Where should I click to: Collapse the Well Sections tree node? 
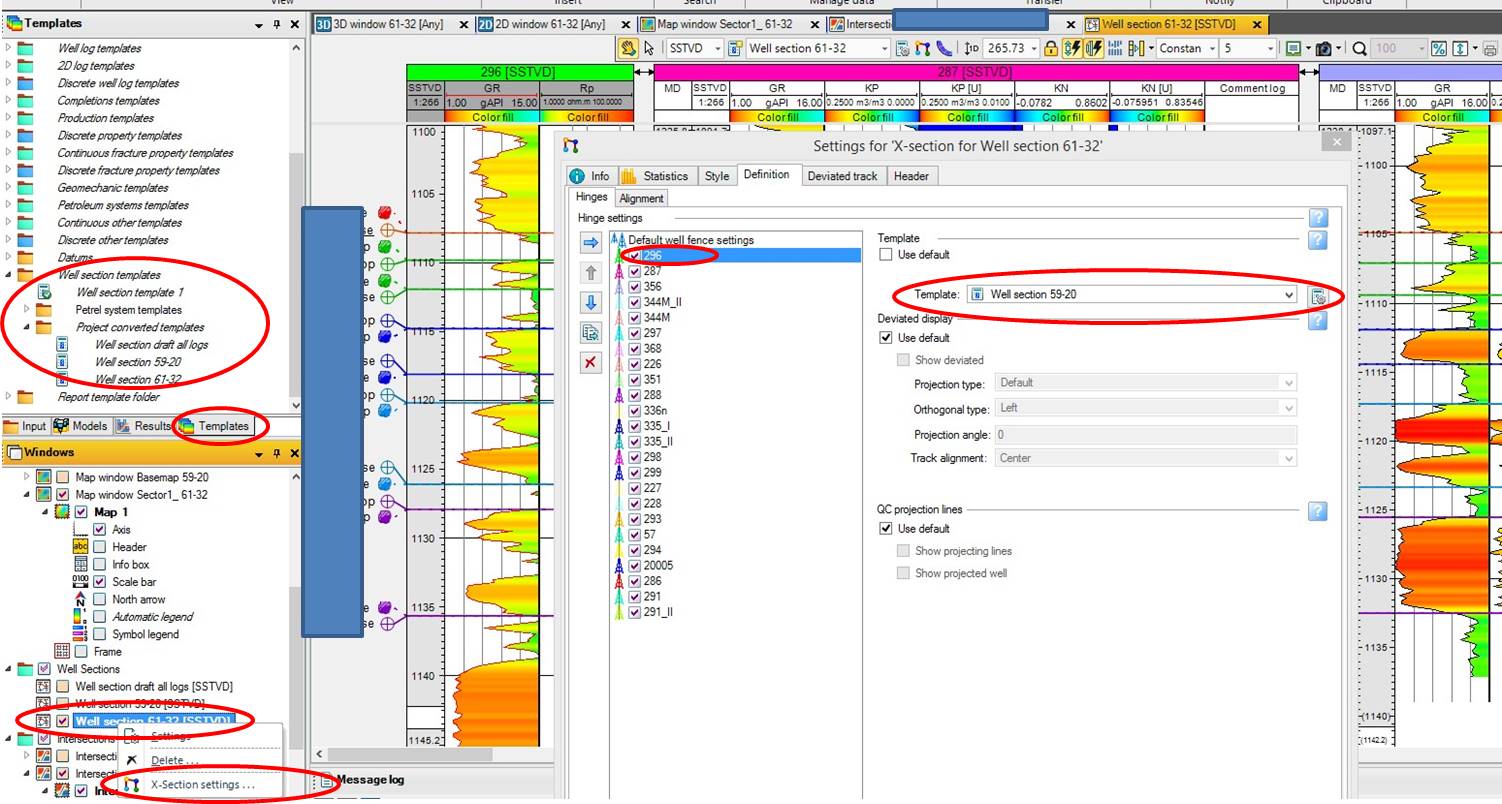[8, 669]
